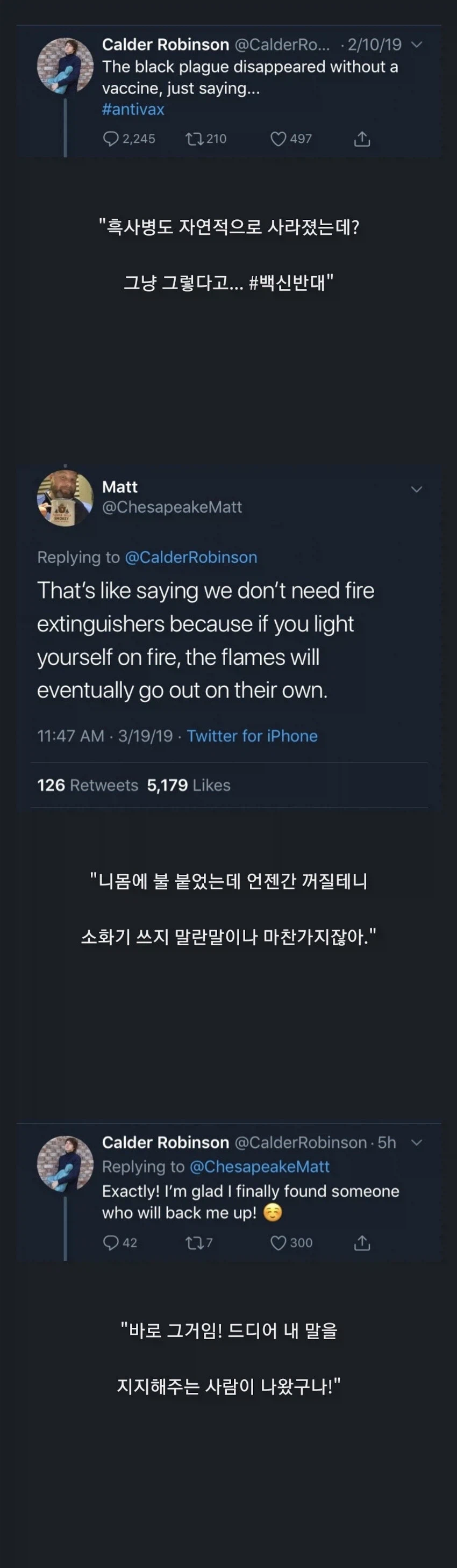The width and height of the screenshot is (457, 1568).
Task: Expand options menu on Calder's bottom reply
Action: pos(417,1142)
